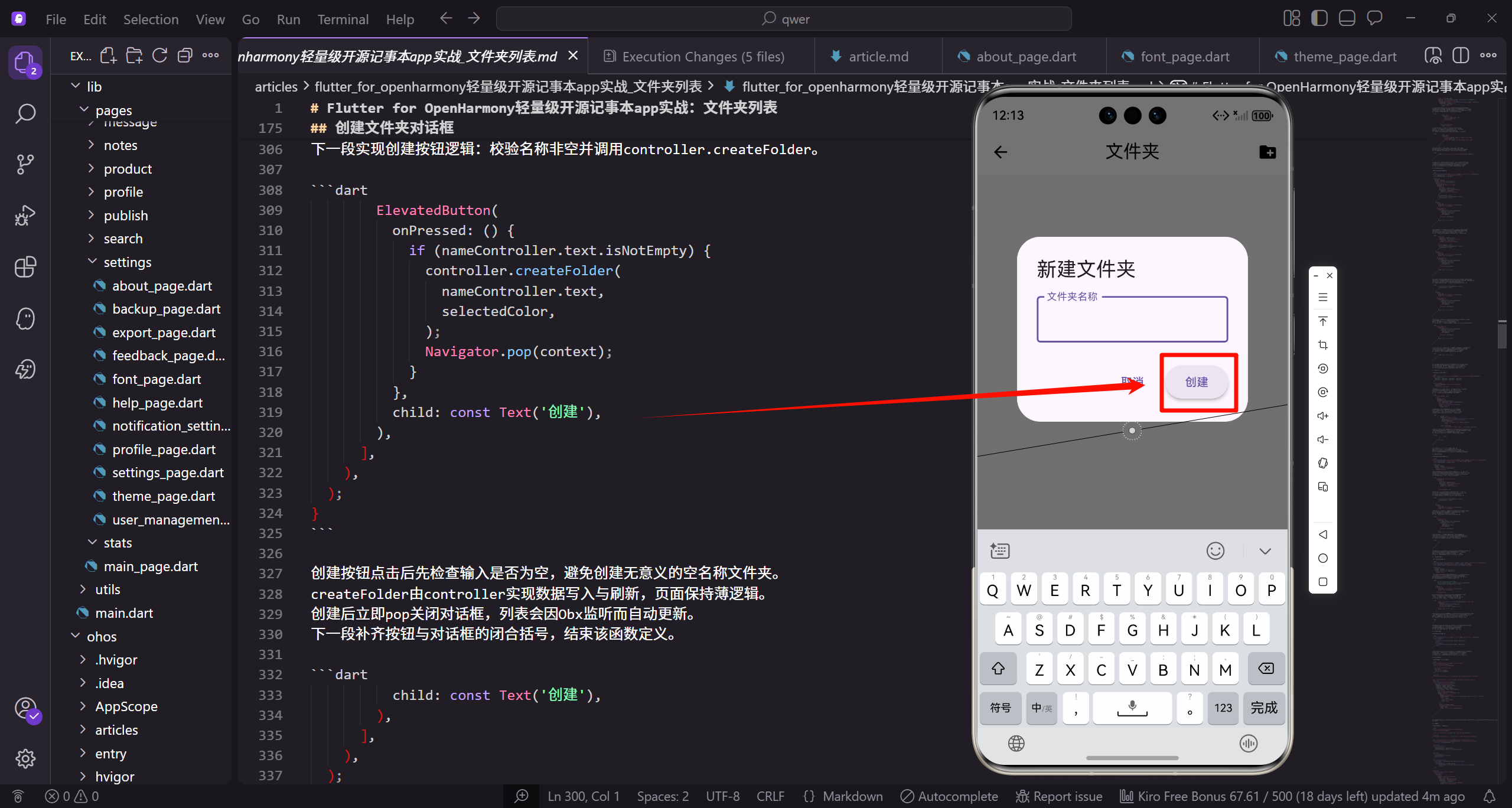Open the File menu
This screenshot has width=1512, height=808.
click(56, 19)
